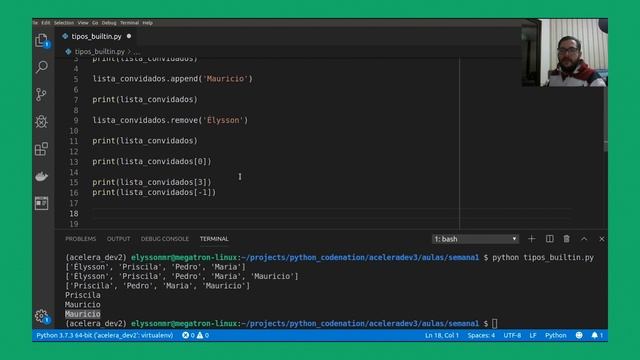
Task: Open the Source Control view
Action: (x=42, y=95)
